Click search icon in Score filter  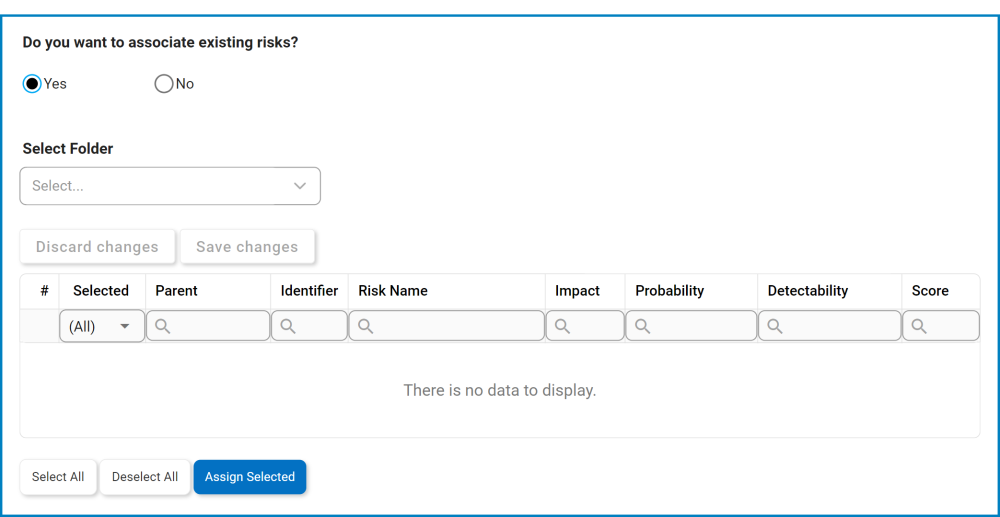pos(919,326)
